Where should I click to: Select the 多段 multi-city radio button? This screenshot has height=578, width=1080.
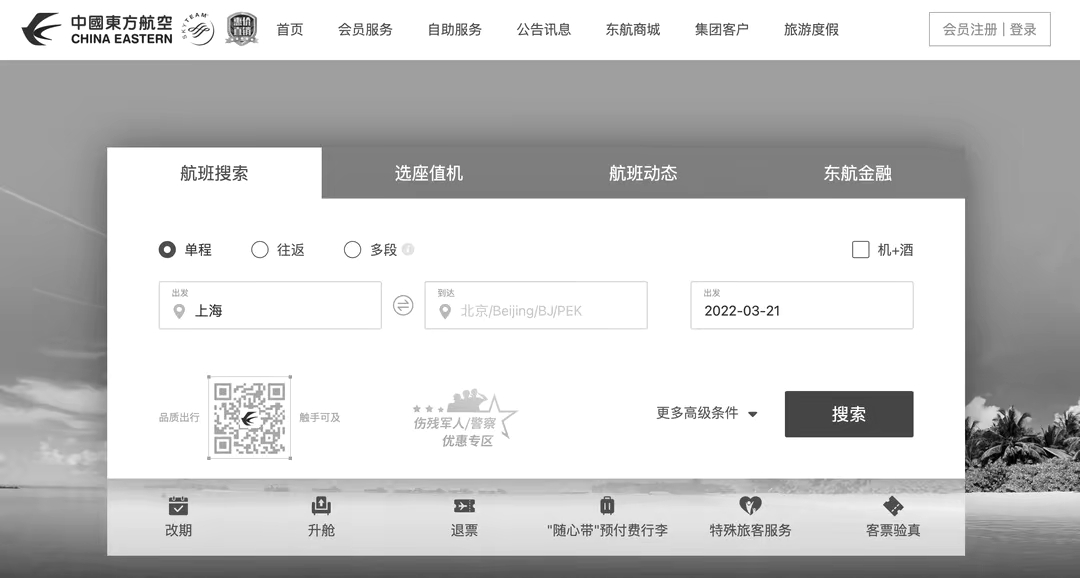point(352,249)
